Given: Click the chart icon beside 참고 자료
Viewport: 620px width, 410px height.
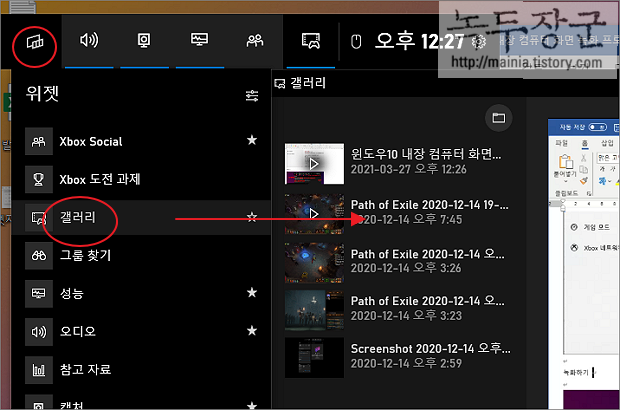Looking at the screenshot, I should [39, 370].
